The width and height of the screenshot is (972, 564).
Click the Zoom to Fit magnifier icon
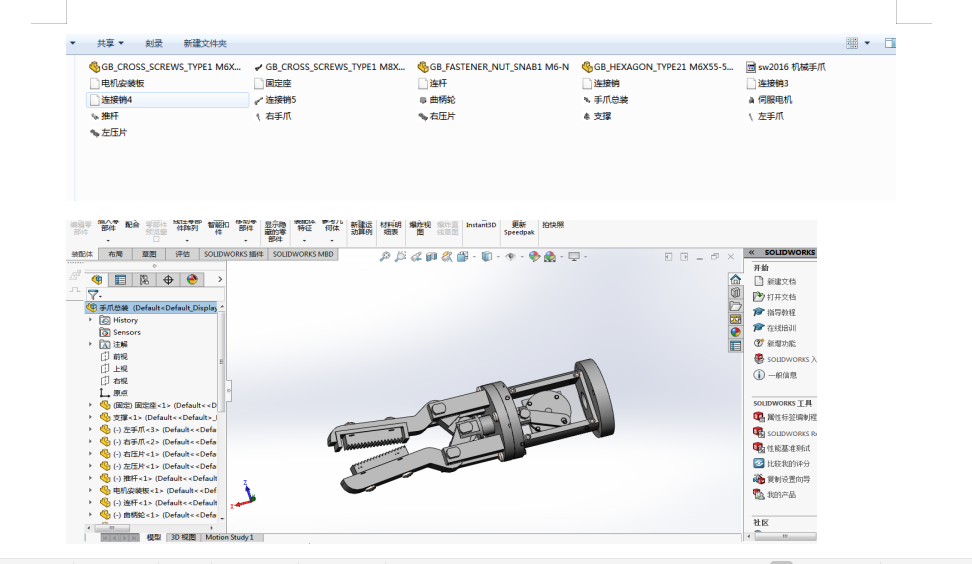[385, 257]
